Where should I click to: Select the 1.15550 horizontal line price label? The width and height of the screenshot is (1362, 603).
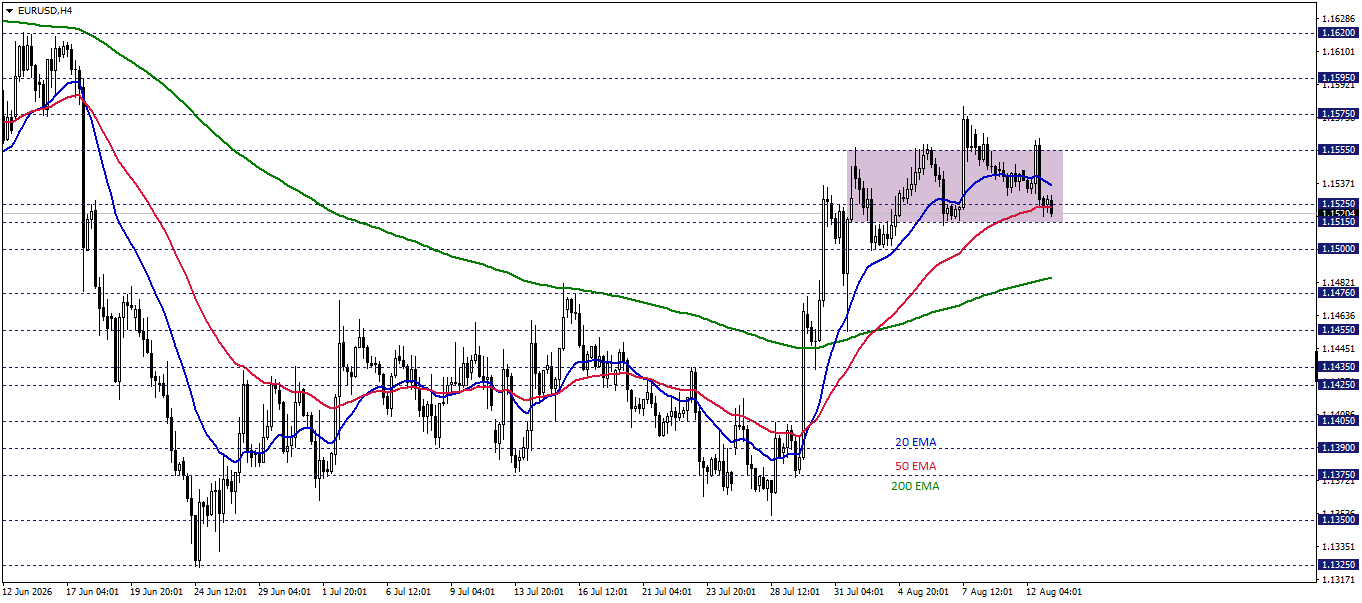tap(1338, 150)
